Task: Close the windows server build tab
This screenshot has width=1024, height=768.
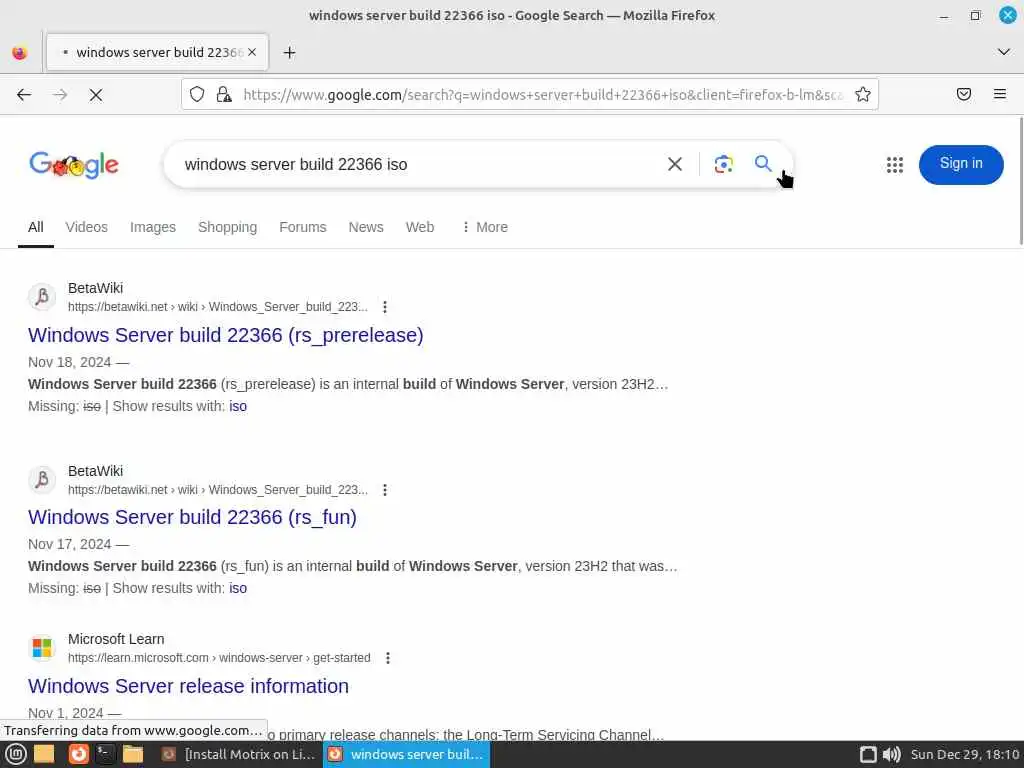Action: (x=252, y=52)
